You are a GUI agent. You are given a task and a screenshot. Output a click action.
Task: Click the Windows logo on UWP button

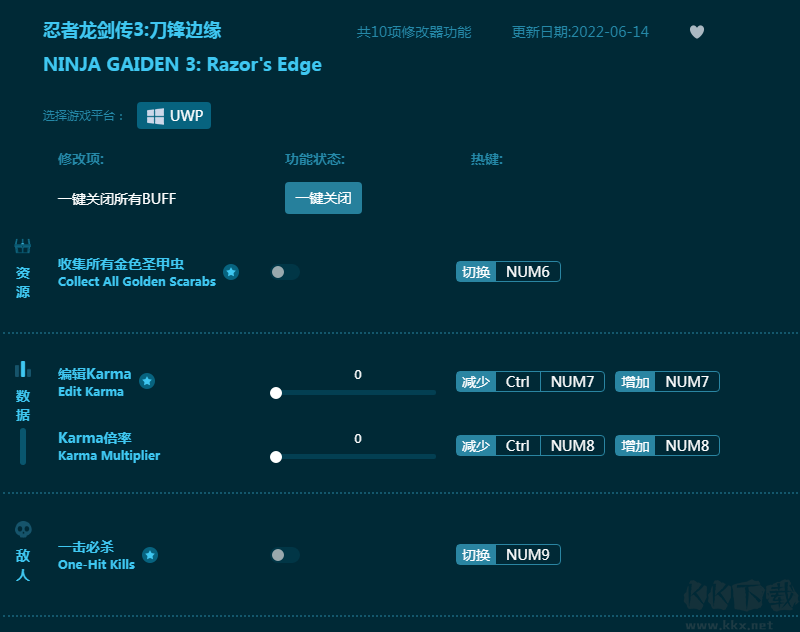click(155, 116)
